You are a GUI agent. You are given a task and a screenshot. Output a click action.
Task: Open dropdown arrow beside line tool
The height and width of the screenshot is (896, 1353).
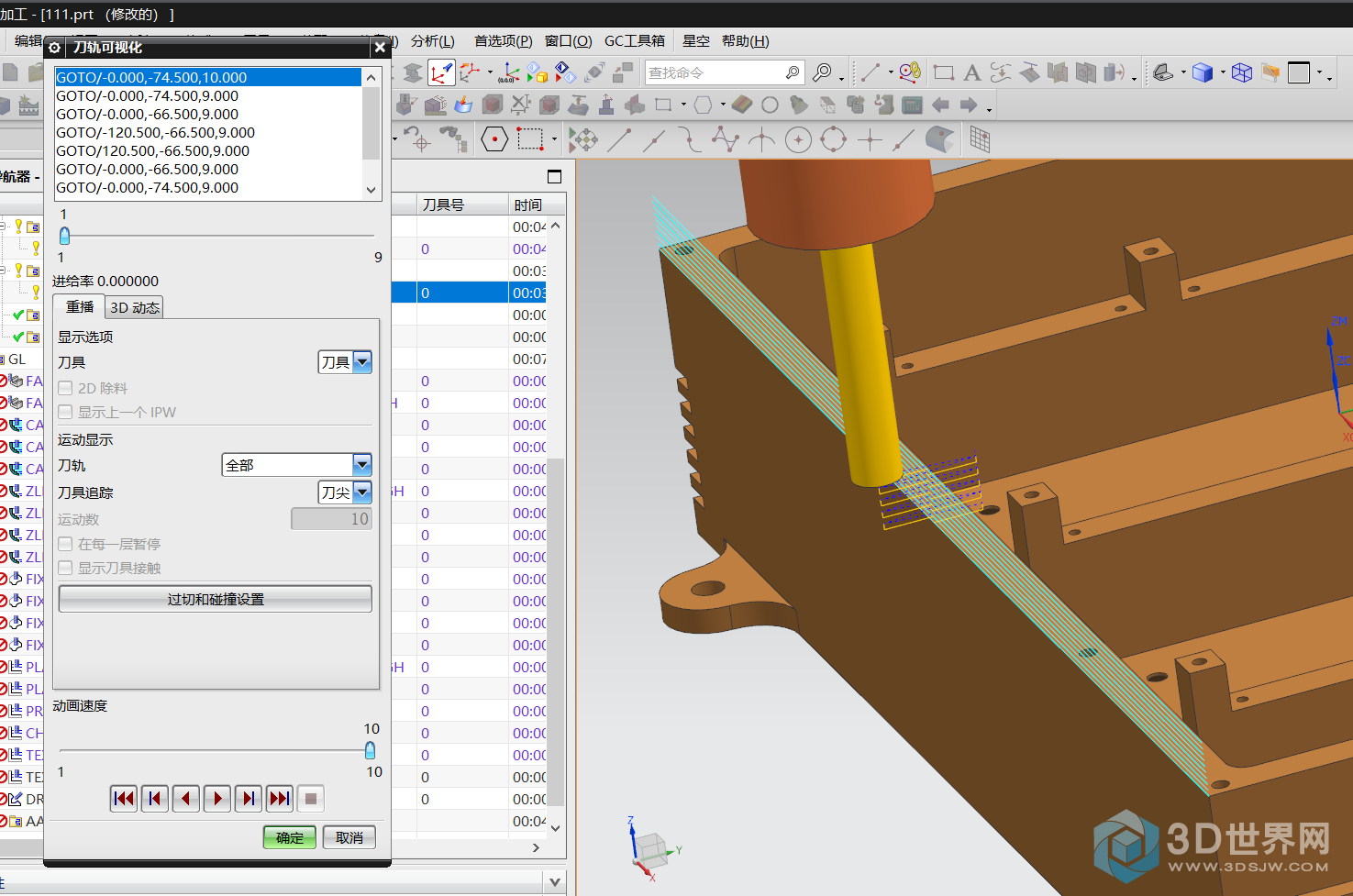(x=890, y=72)
